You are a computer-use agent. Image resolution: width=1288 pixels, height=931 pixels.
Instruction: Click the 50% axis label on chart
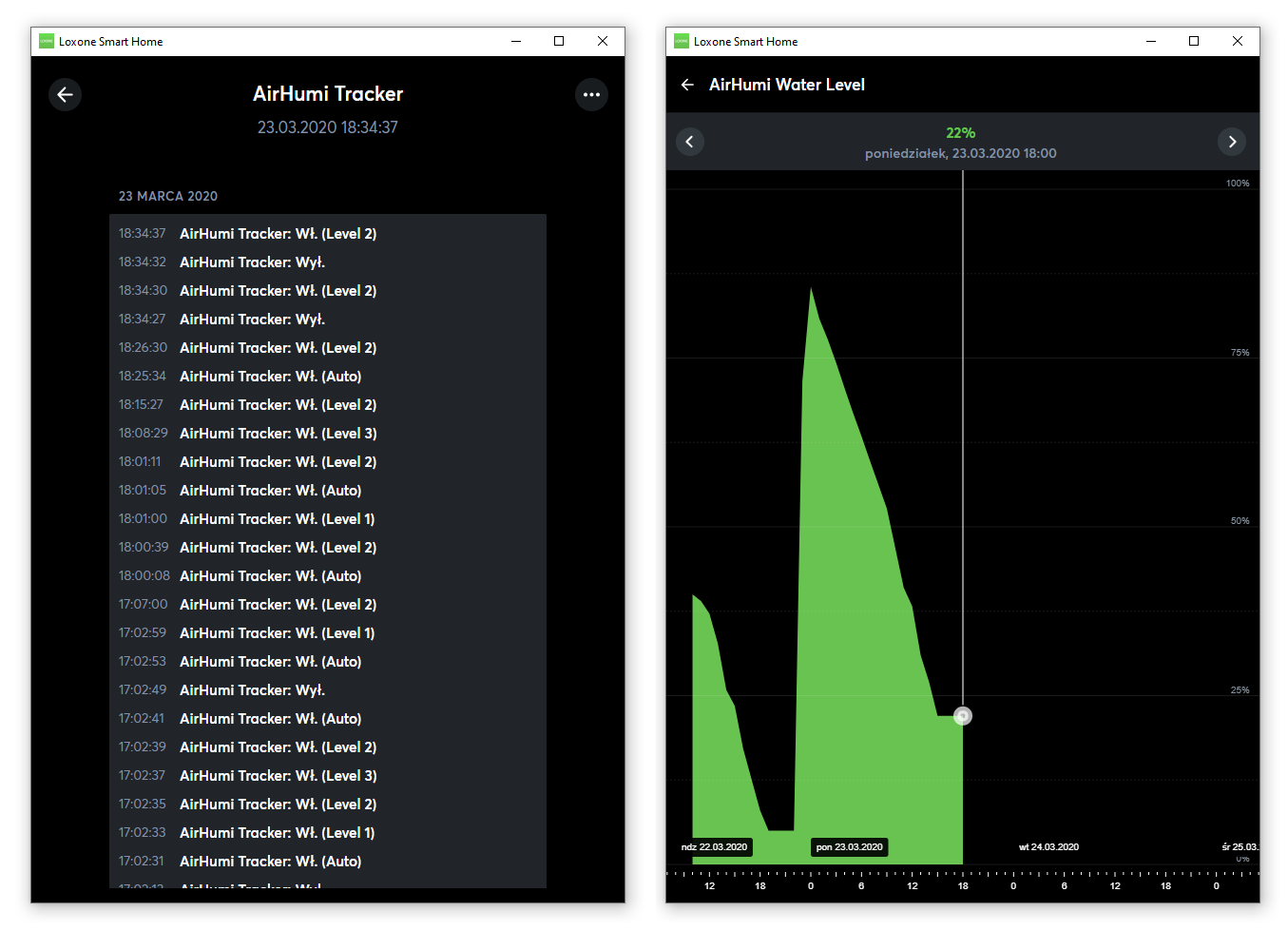click(x=1240, y=521)
